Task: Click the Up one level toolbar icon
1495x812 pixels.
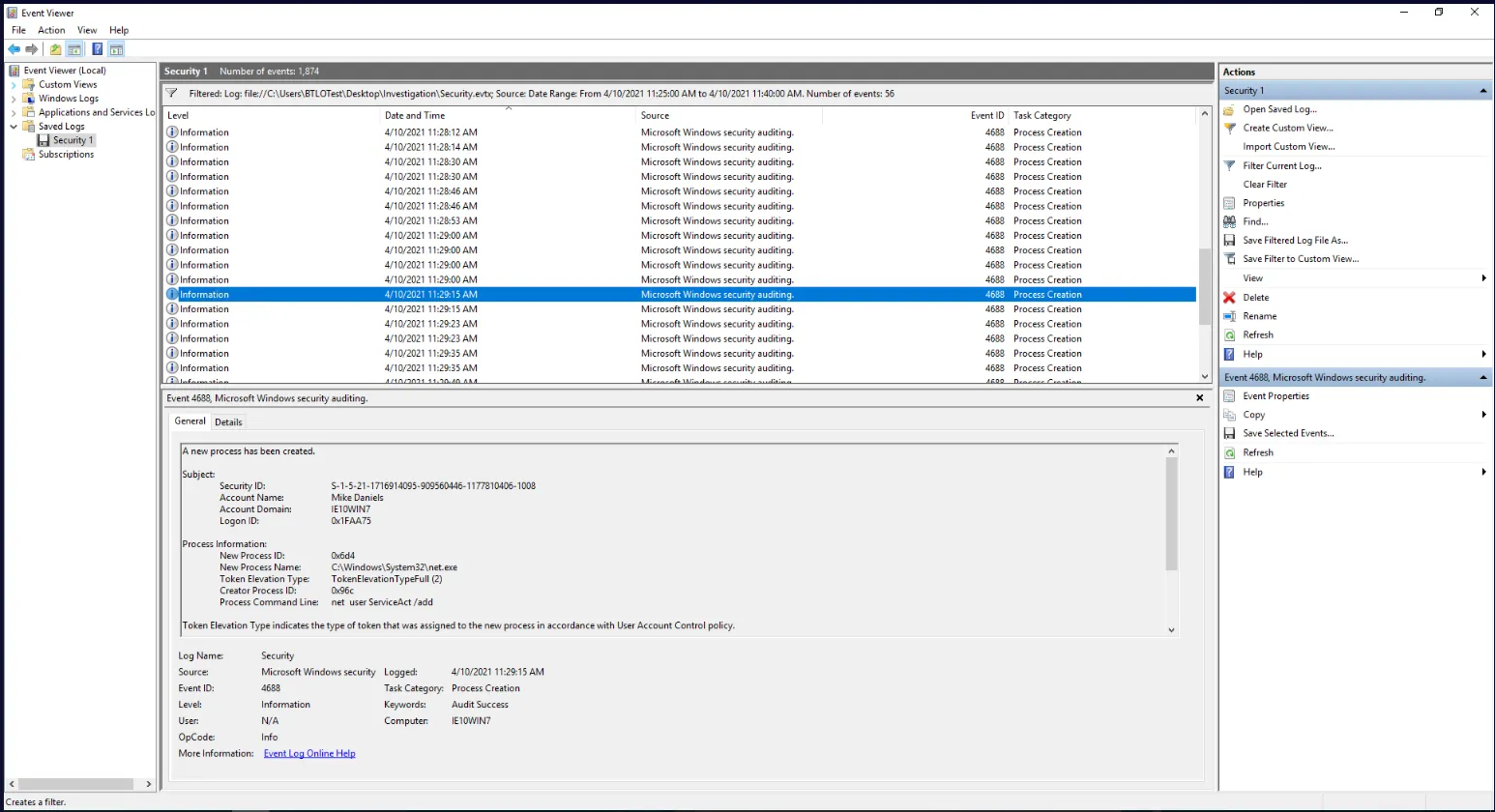Action: pyautogui.click(x=56, y=49)
